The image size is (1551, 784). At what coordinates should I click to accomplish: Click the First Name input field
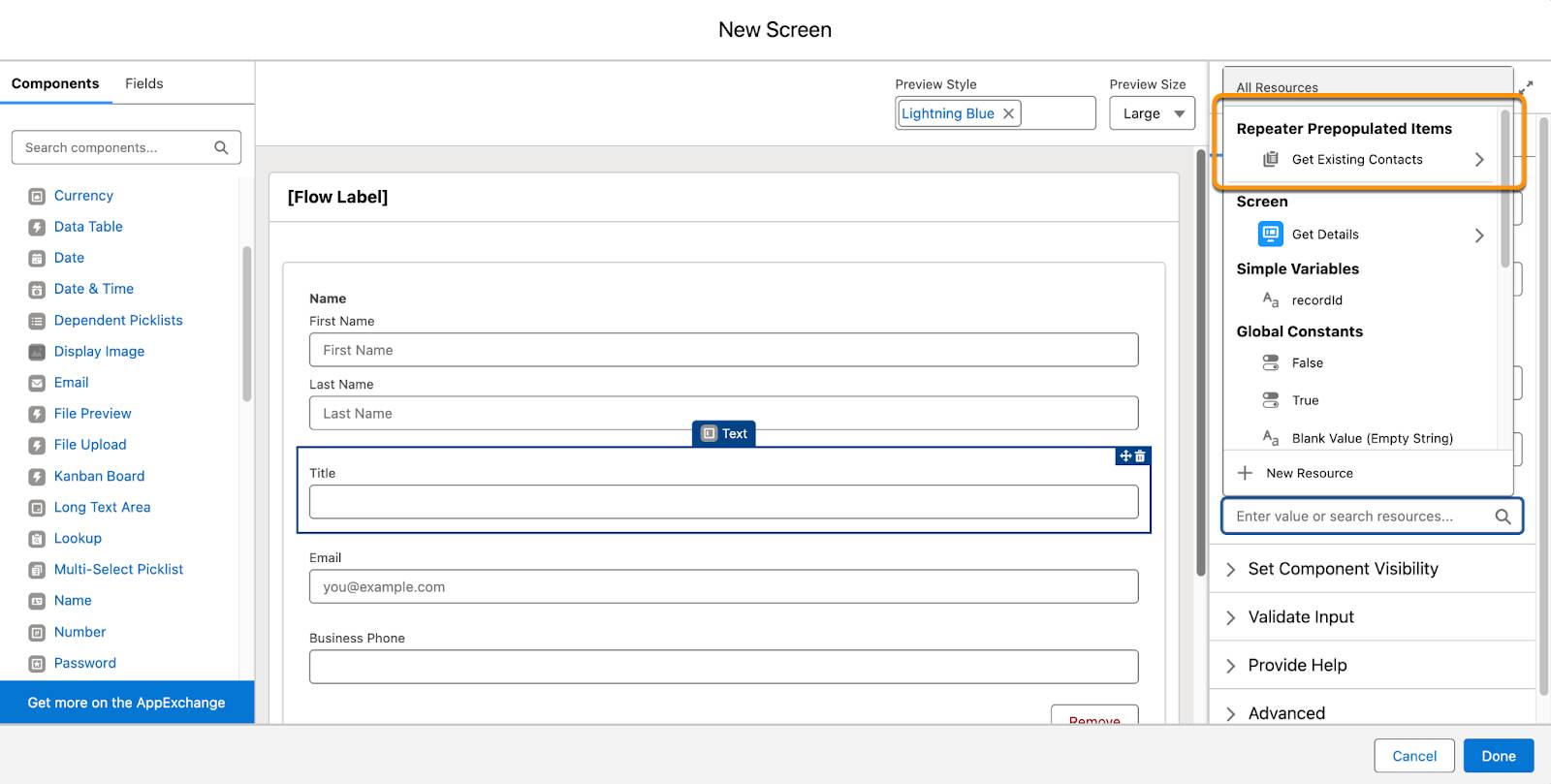[723, 350]
